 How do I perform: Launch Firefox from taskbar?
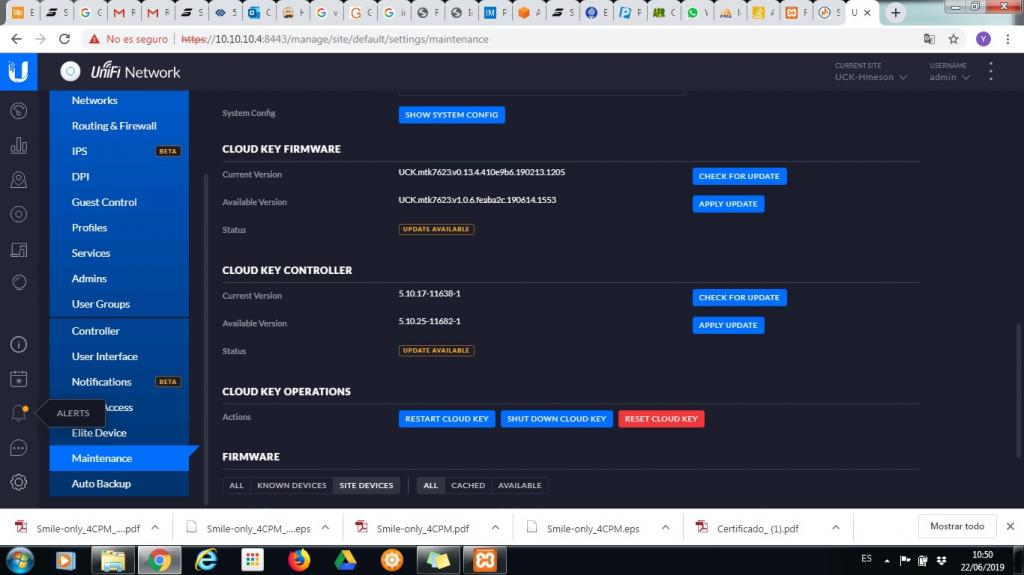299,560
